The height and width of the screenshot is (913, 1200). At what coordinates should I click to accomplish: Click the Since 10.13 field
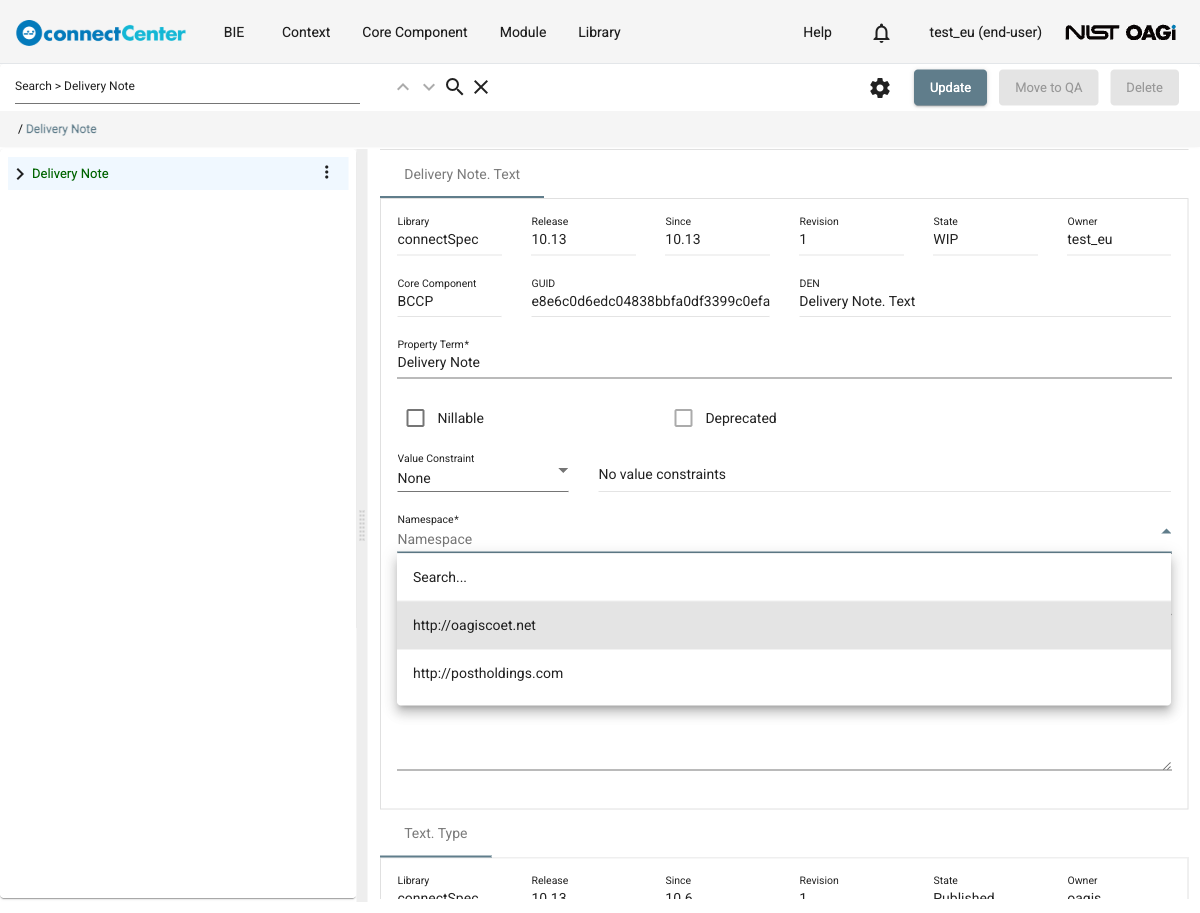717,239
